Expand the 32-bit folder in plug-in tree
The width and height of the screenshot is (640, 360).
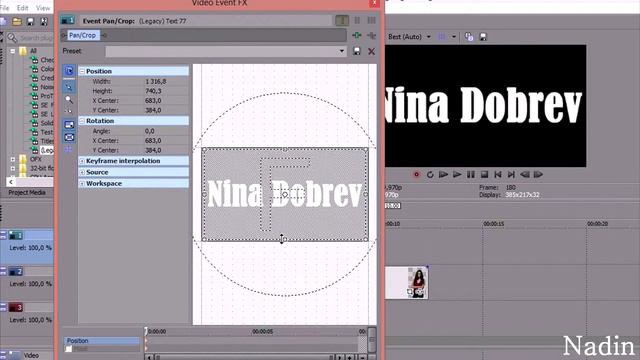click(x=13, y=168)
